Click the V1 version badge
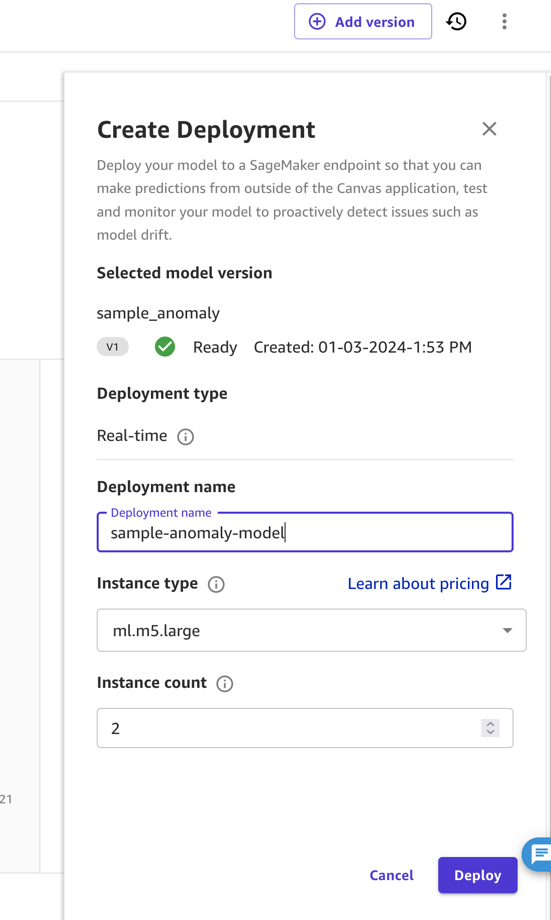 tap(112, 347)
